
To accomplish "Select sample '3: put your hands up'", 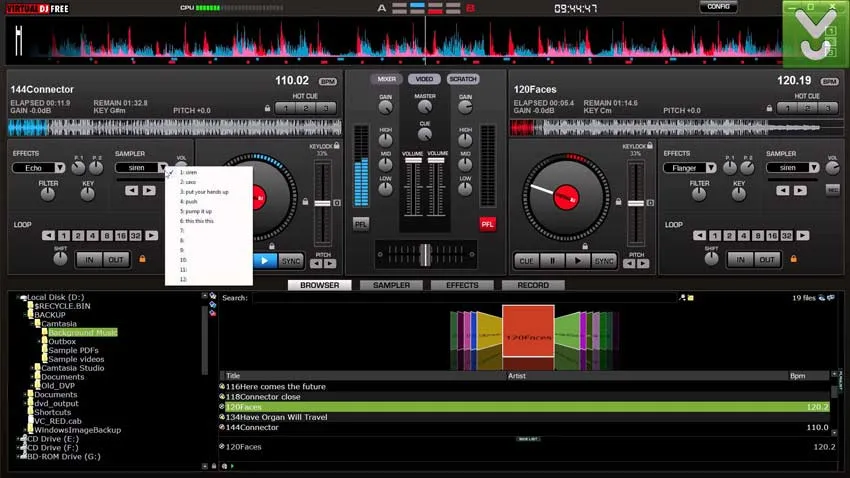I will [204, 192].
